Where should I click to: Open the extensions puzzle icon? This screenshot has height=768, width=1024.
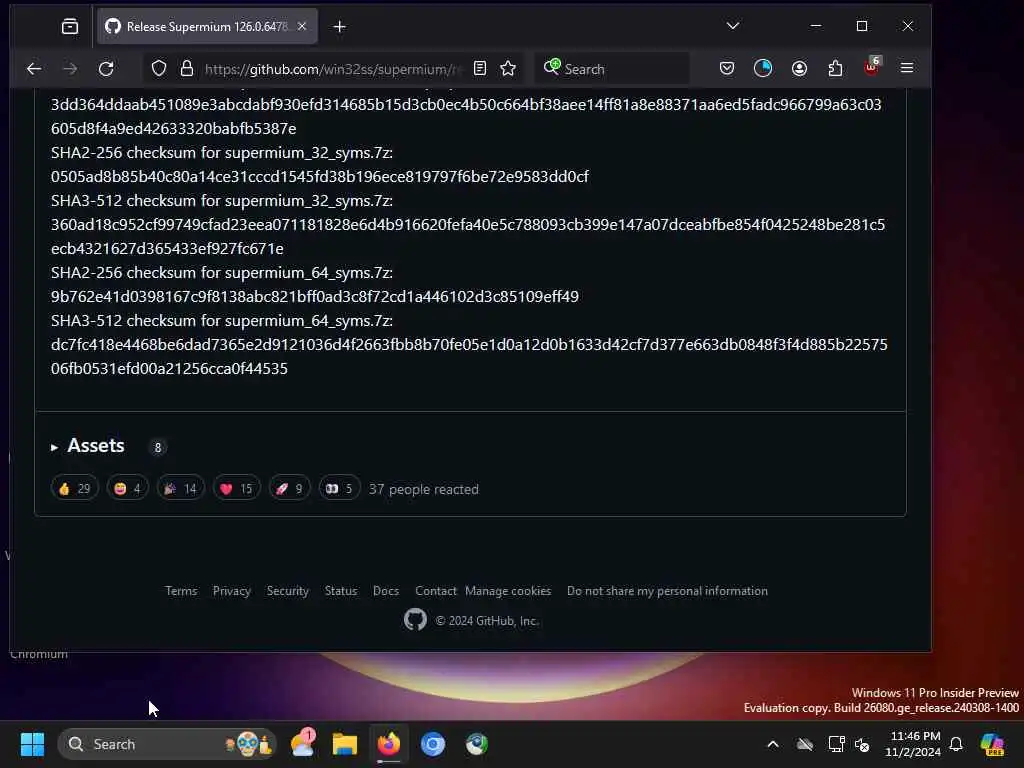[835, 69]
